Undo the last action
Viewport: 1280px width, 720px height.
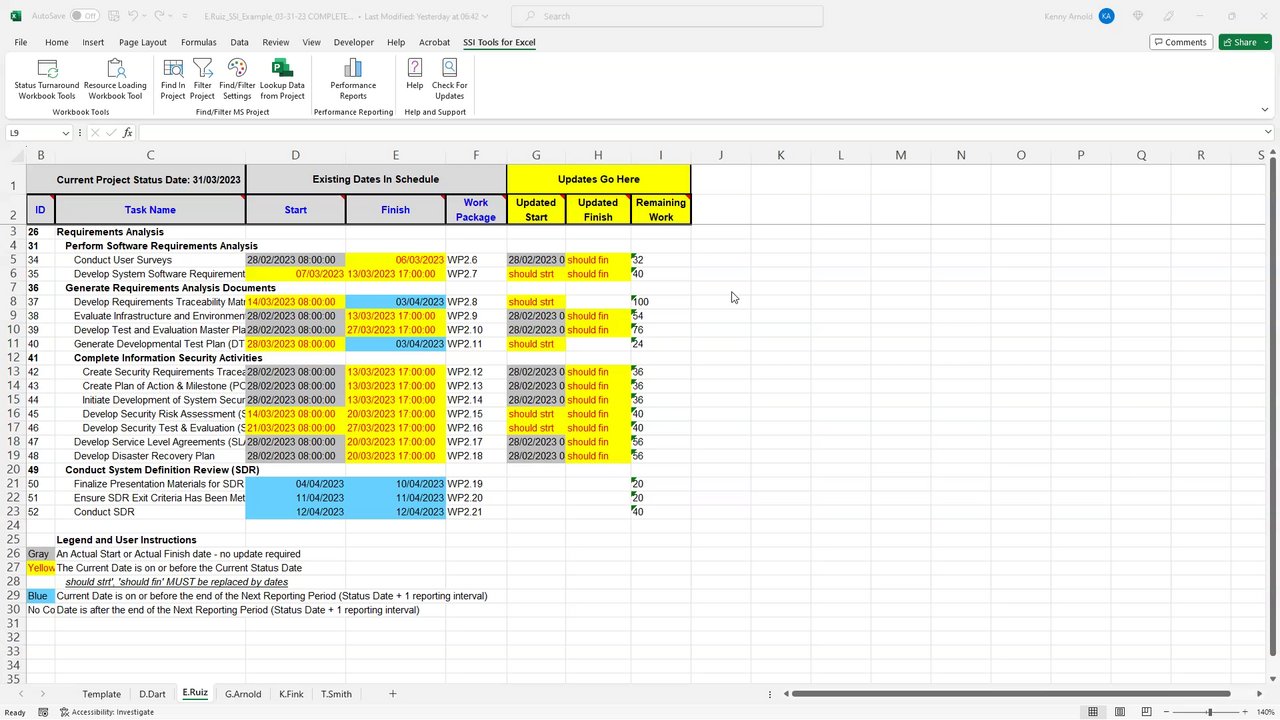[133, 16]
